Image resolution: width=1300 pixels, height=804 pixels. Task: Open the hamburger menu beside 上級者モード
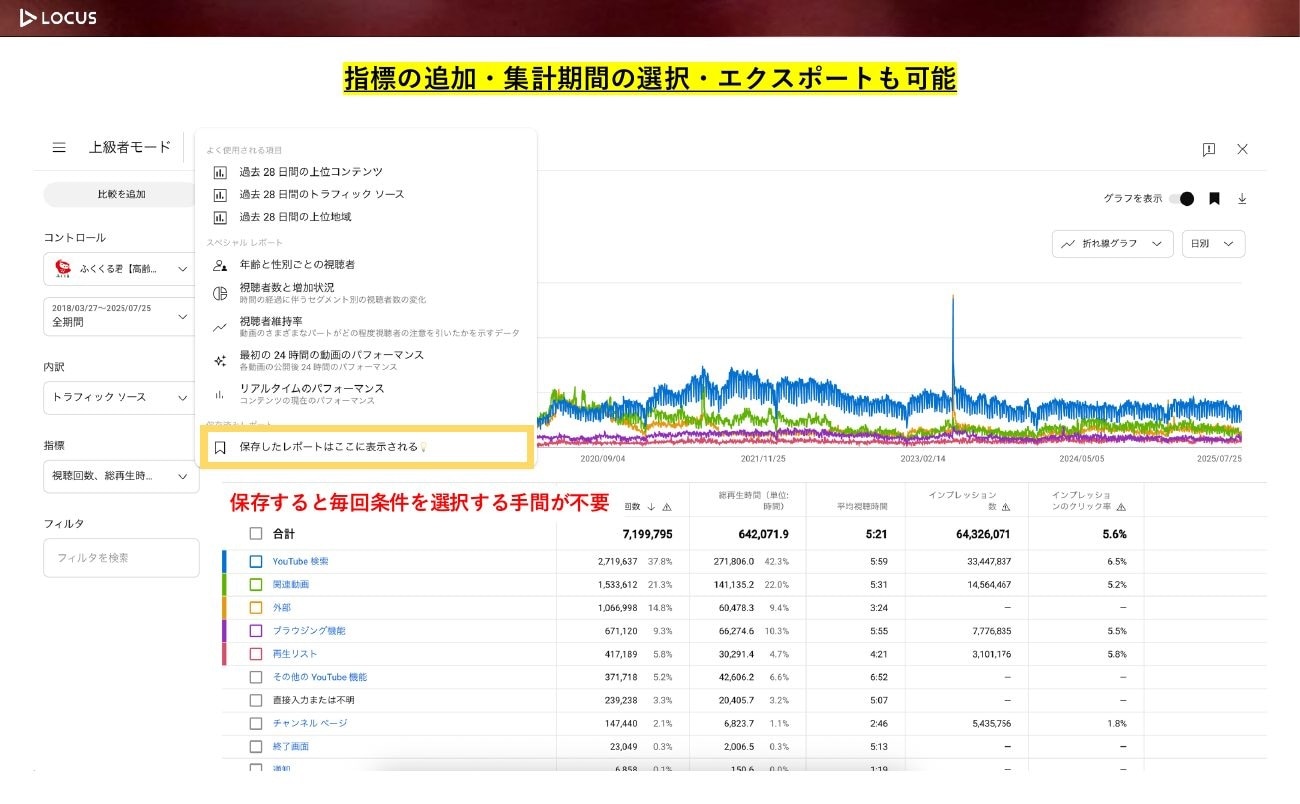click(59, 148)
